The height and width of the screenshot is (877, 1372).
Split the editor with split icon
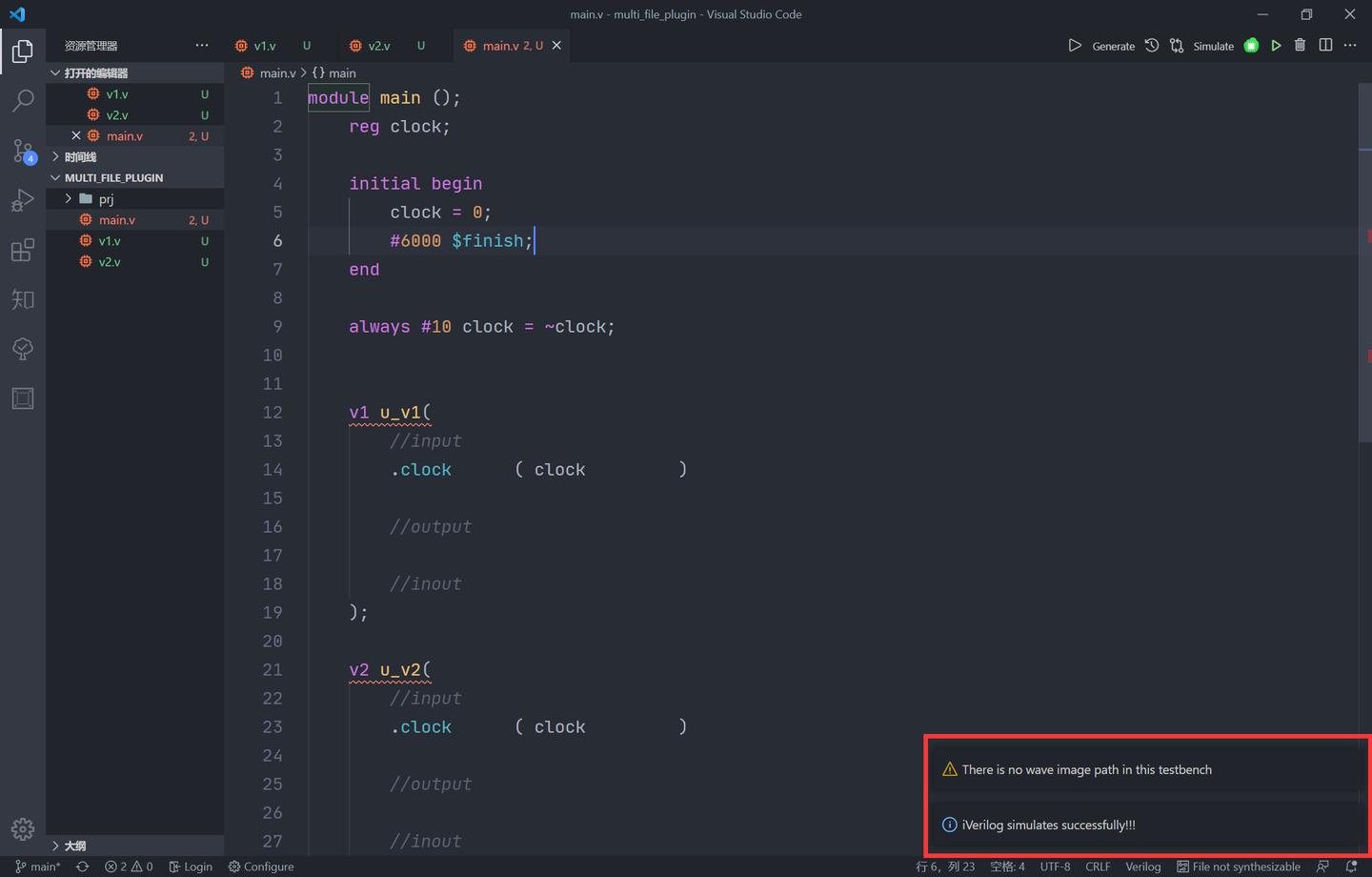pyautogui.click(x=1325, y=46)
